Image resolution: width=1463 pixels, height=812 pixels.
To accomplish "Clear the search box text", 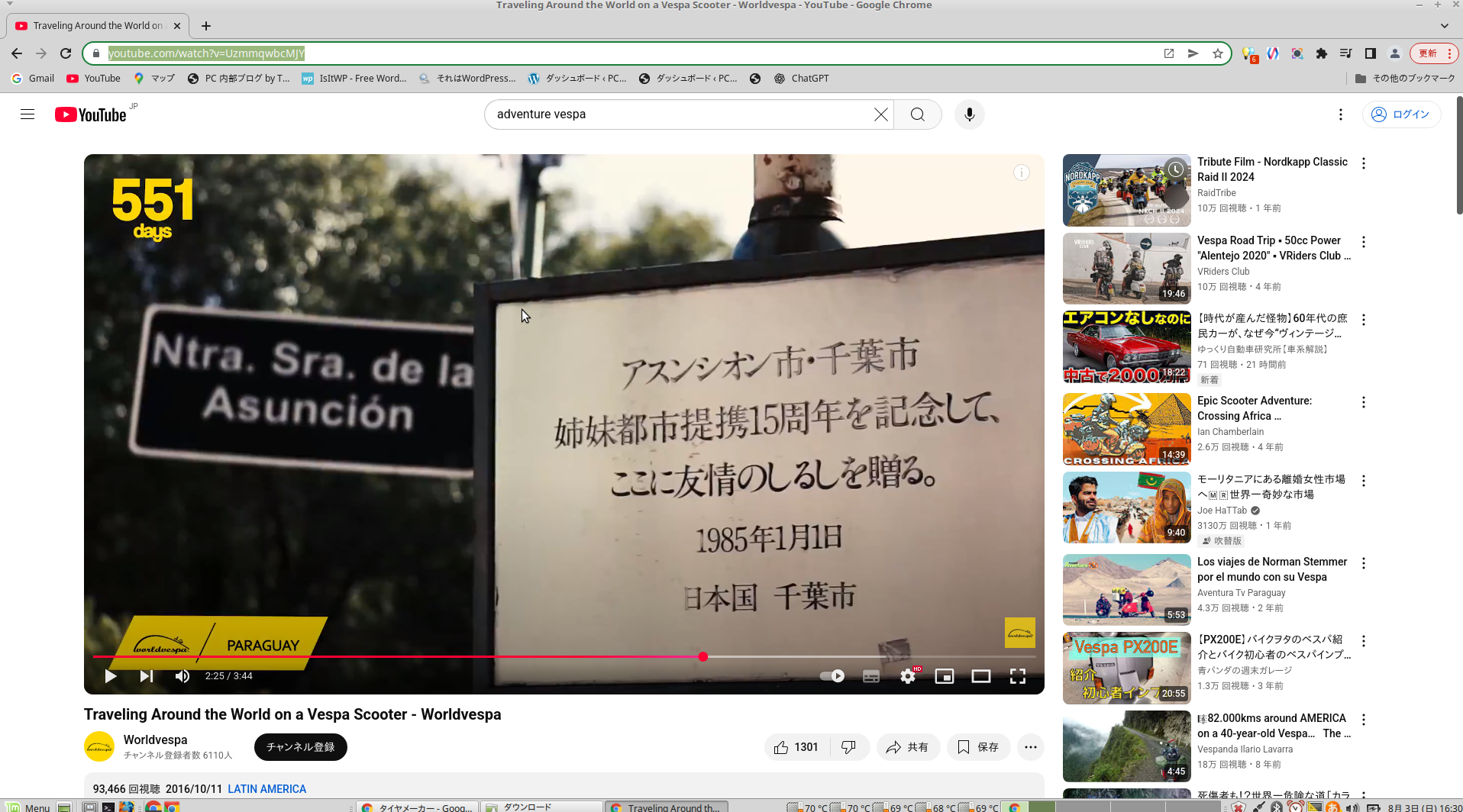I will [880, 114].
